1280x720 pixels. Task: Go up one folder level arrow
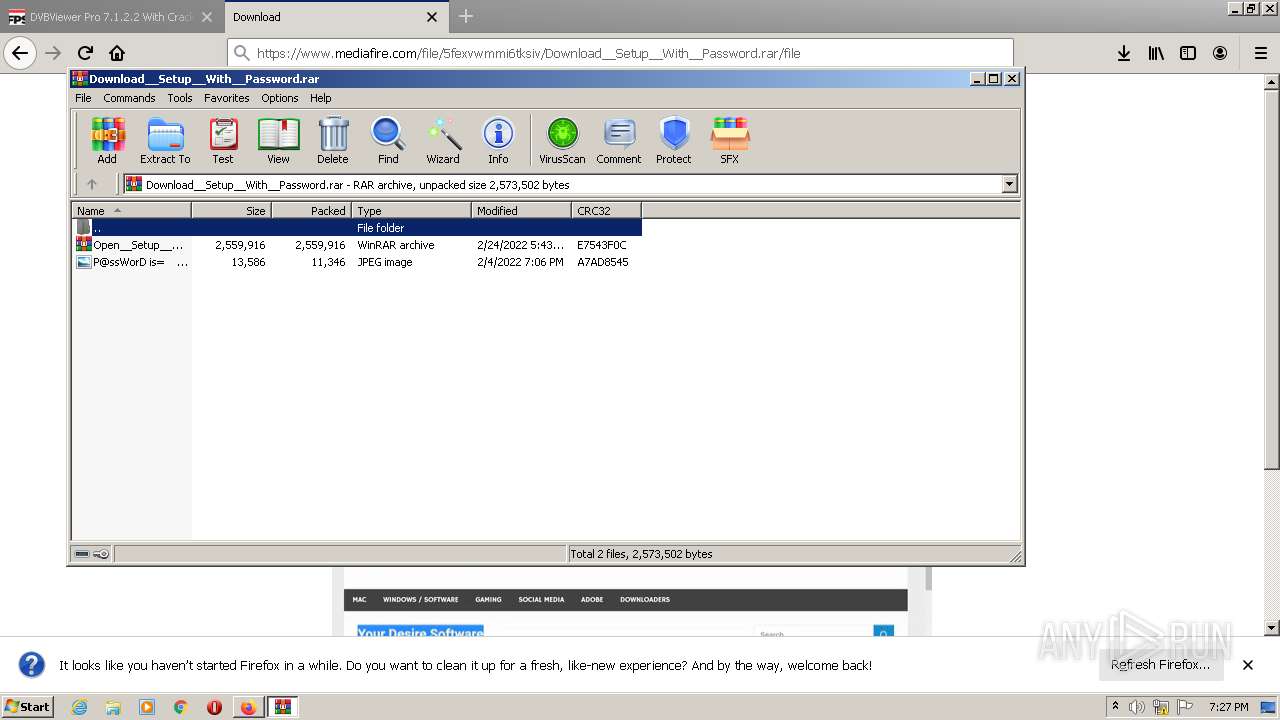92,184
